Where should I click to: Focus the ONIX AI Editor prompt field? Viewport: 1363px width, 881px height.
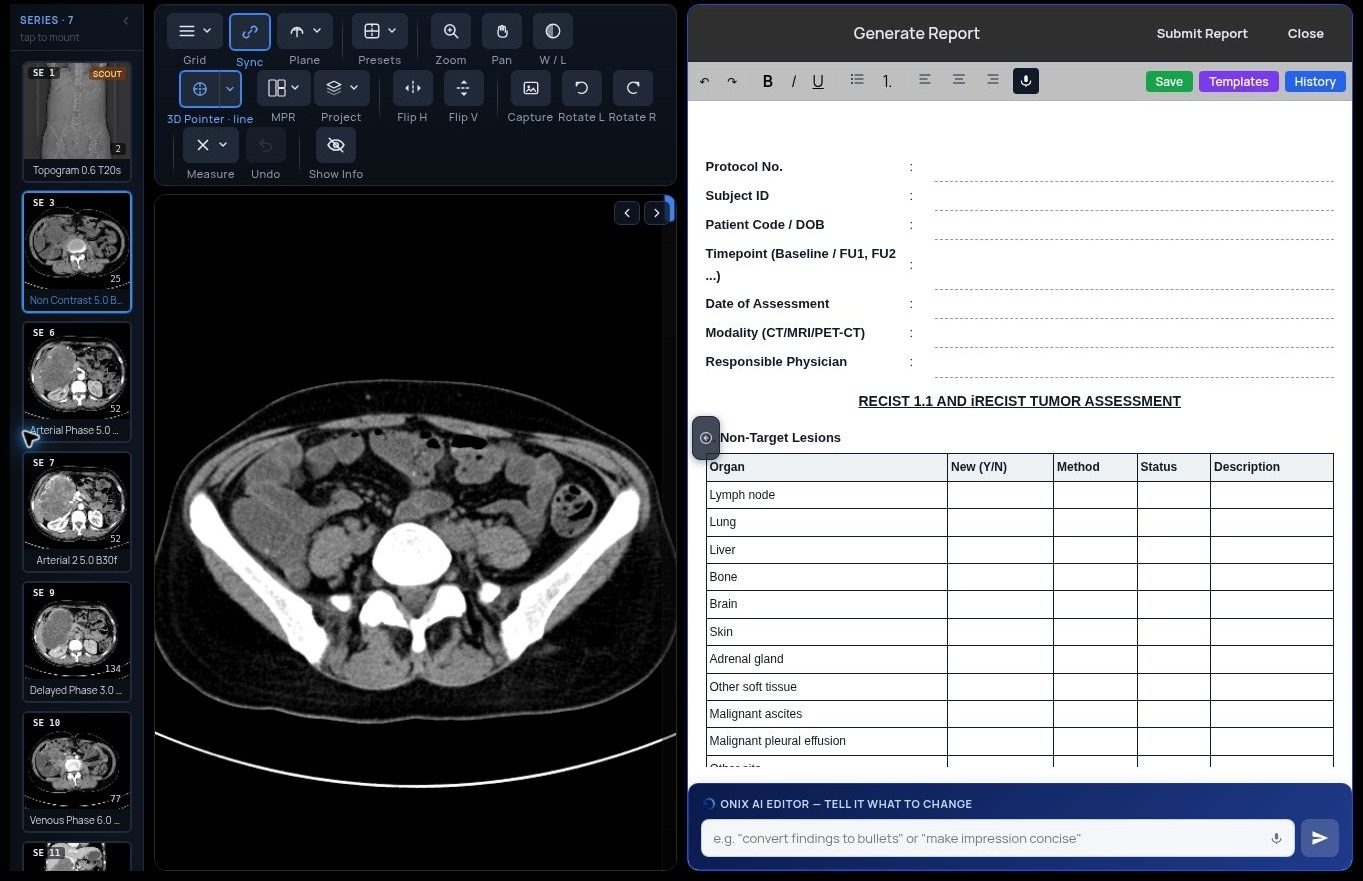[997, 838]
